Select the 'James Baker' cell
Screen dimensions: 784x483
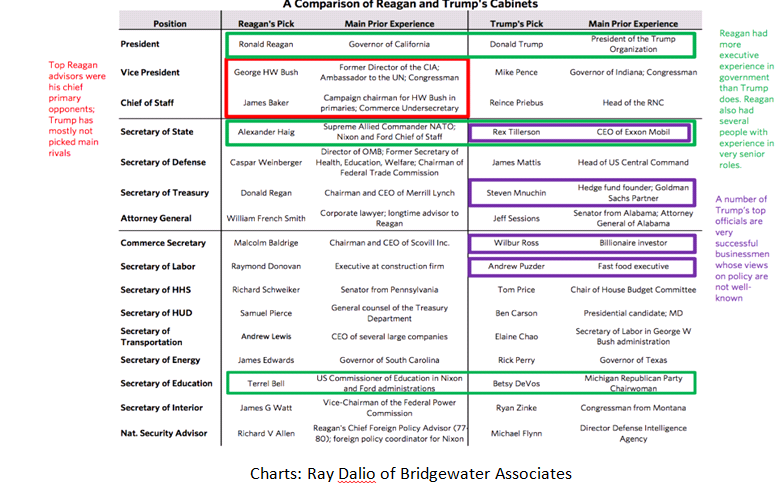[x=266, y=102]
